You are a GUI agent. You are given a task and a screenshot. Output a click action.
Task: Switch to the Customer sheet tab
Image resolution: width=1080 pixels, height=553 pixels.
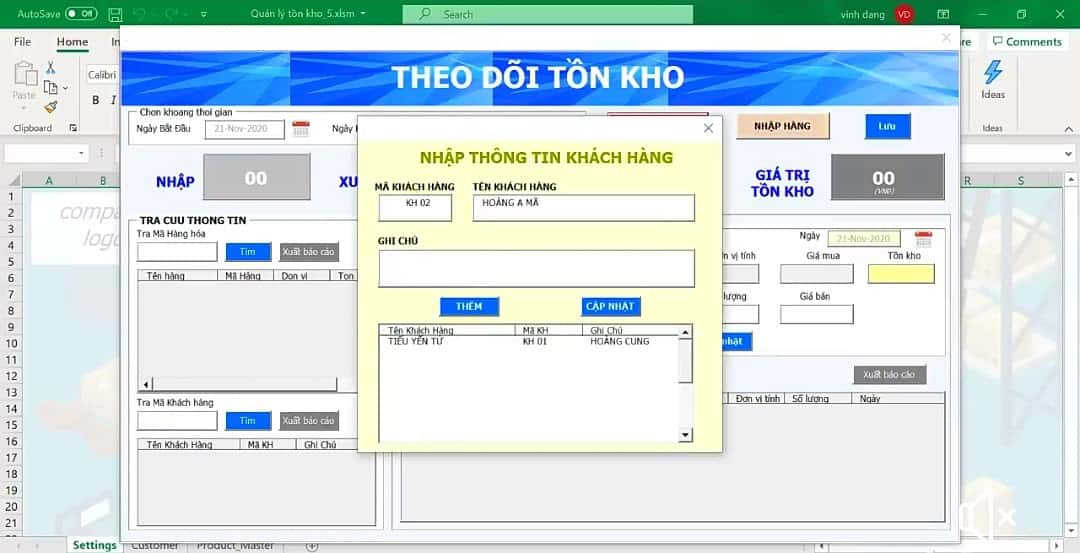pyautogui.click(x=155, y=545)
